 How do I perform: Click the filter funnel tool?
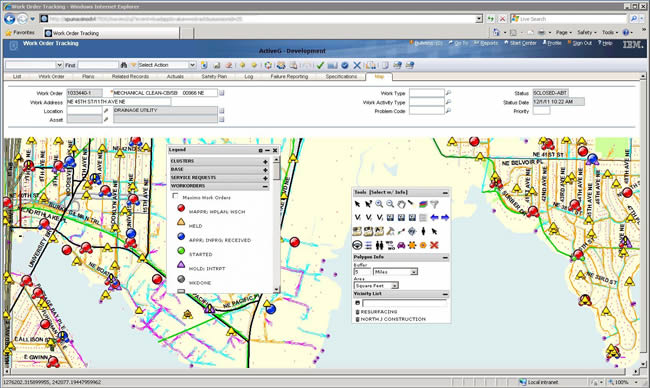(x=434, y=204)
